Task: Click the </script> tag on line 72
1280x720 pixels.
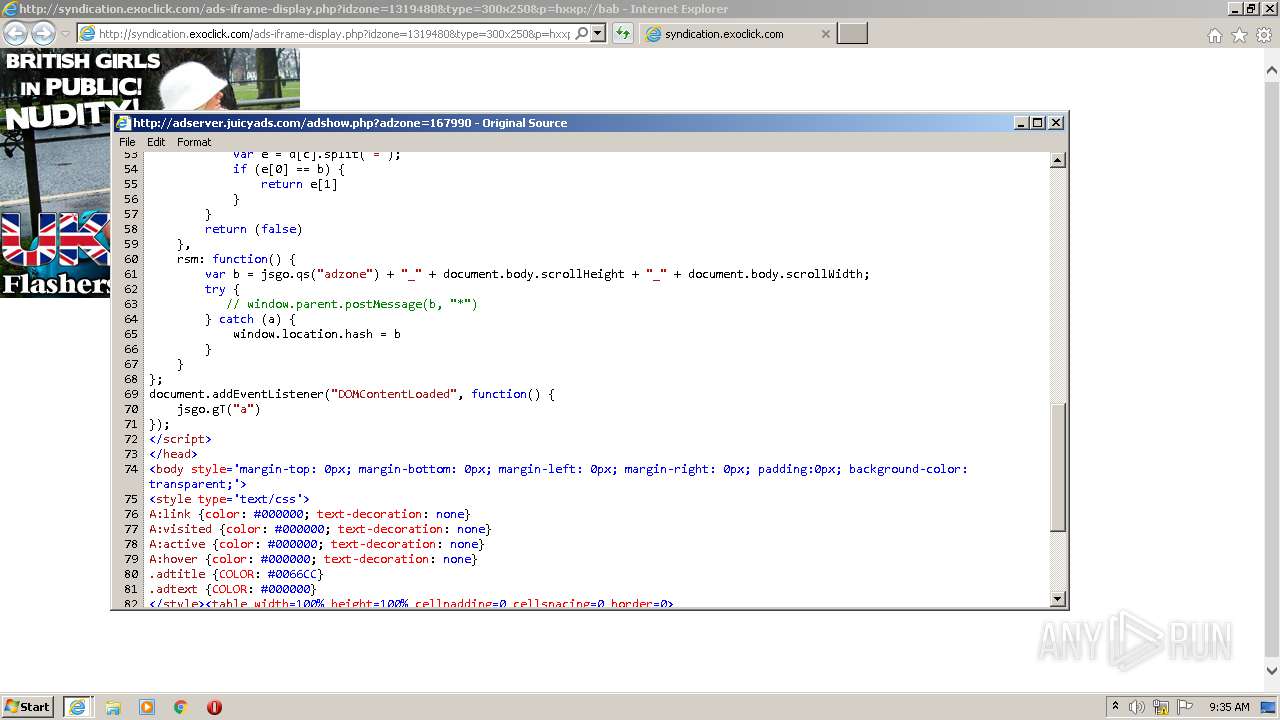Action: click(x=180, y=439)
